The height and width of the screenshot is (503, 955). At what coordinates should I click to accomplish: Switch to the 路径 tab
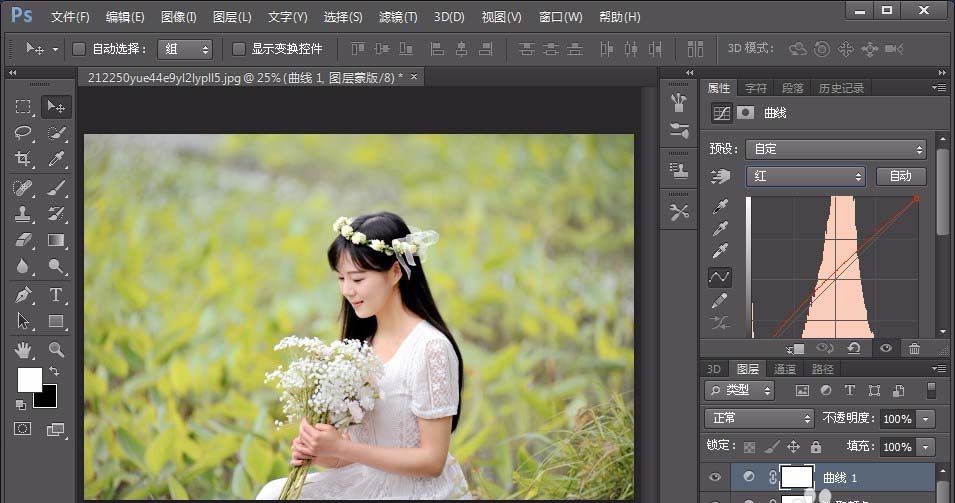[x=822, y=369]
